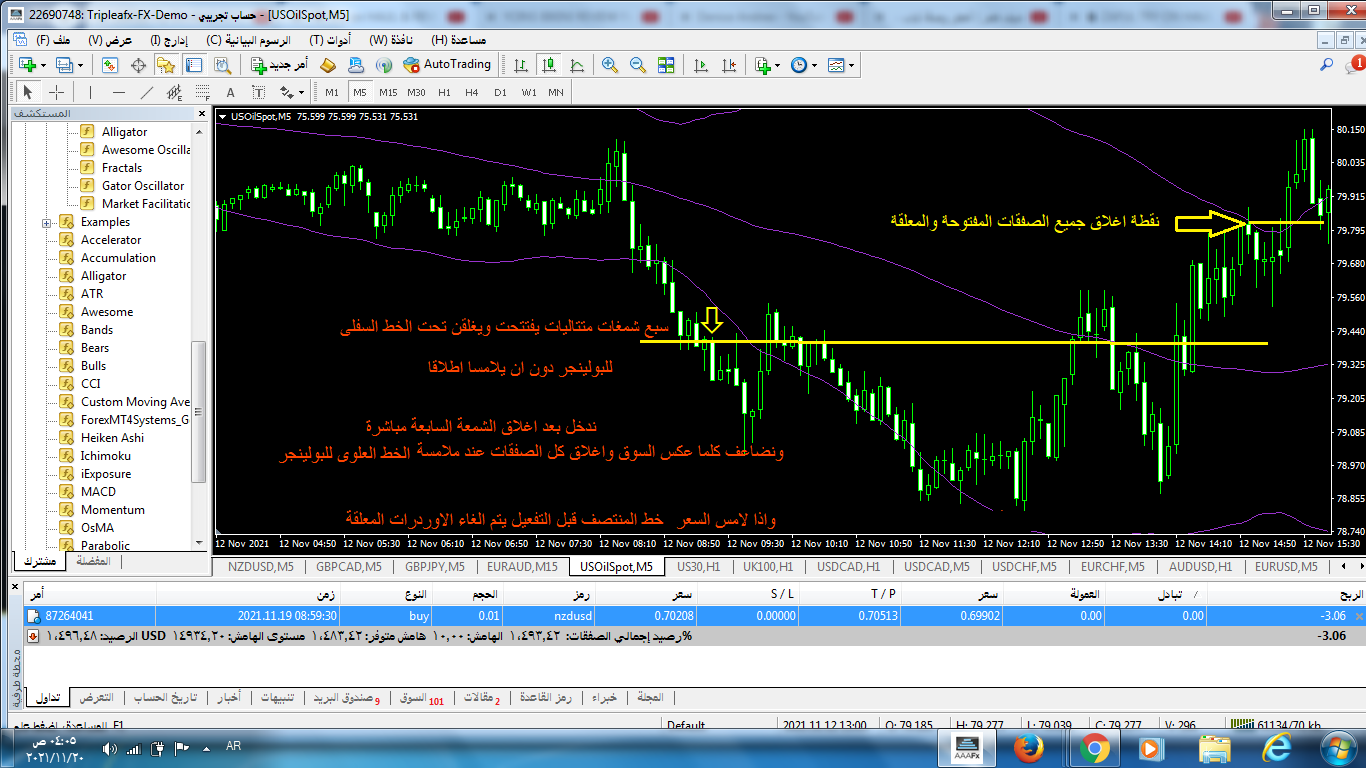
Task: Open the periodicity clock dropdown
Action: pyautogui.click(x=815, y=65)
